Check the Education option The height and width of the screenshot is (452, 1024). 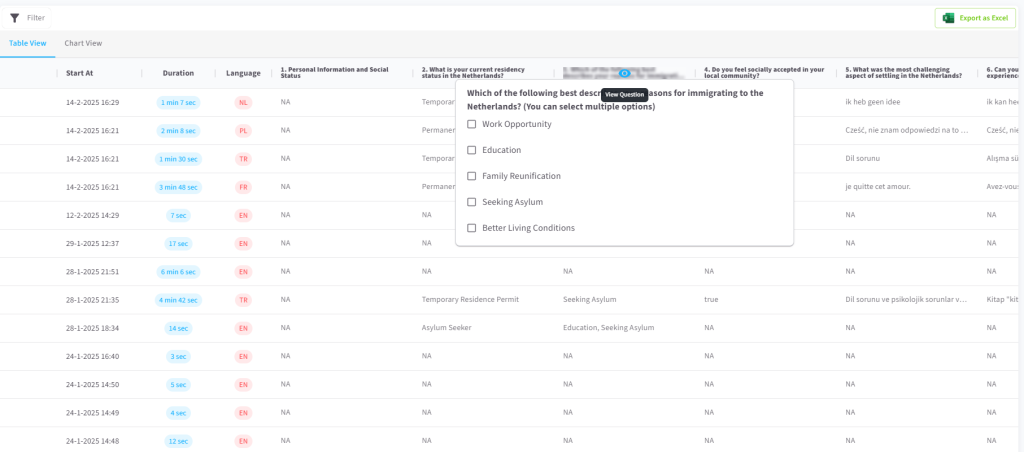(472, 150)
